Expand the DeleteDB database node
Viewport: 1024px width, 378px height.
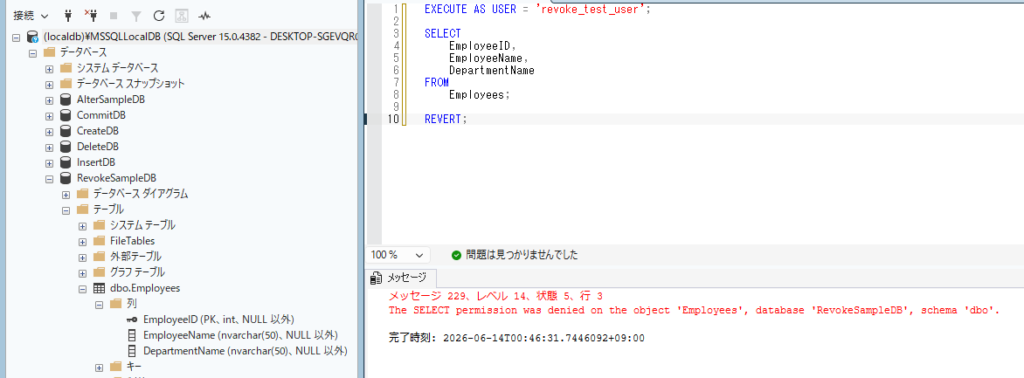click(x=49, y=147)
